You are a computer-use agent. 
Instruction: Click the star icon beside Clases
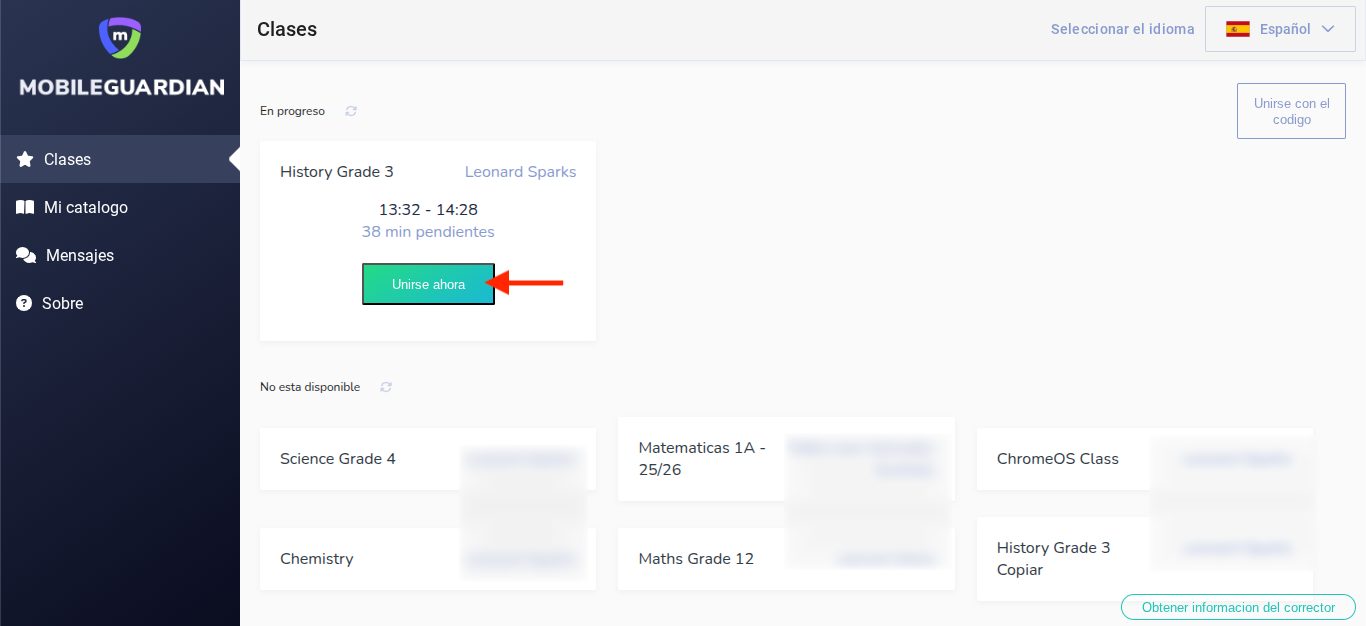pos(25,160)
